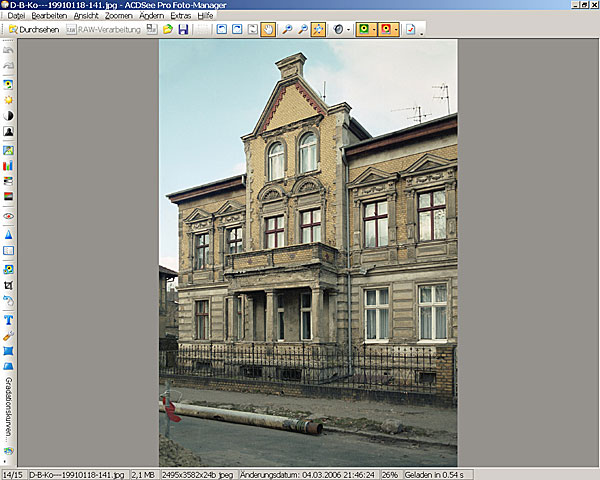Viewport: 600px width, 480px height.
Task: Click the Durchsehen browse button
Action: pos(32,30)
